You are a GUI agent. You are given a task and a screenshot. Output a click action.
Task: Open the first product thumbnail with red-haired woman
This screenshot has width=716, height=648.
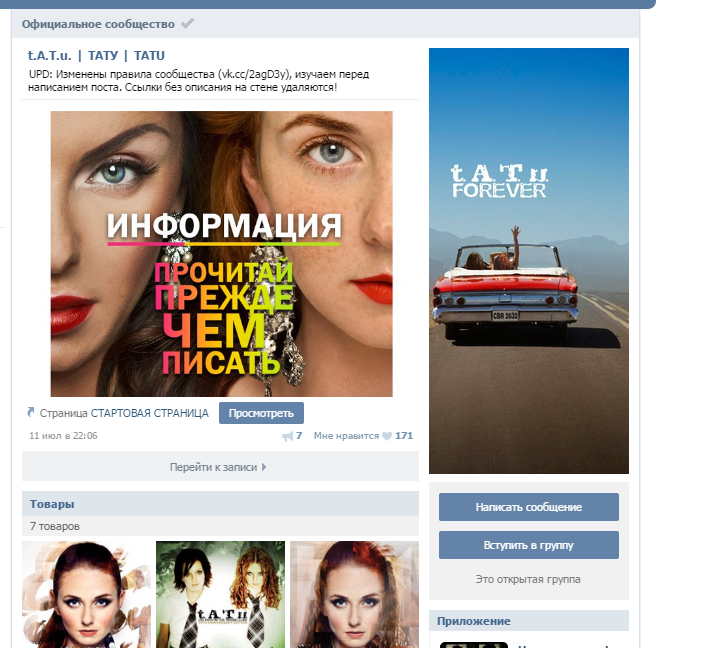(86, 595)
